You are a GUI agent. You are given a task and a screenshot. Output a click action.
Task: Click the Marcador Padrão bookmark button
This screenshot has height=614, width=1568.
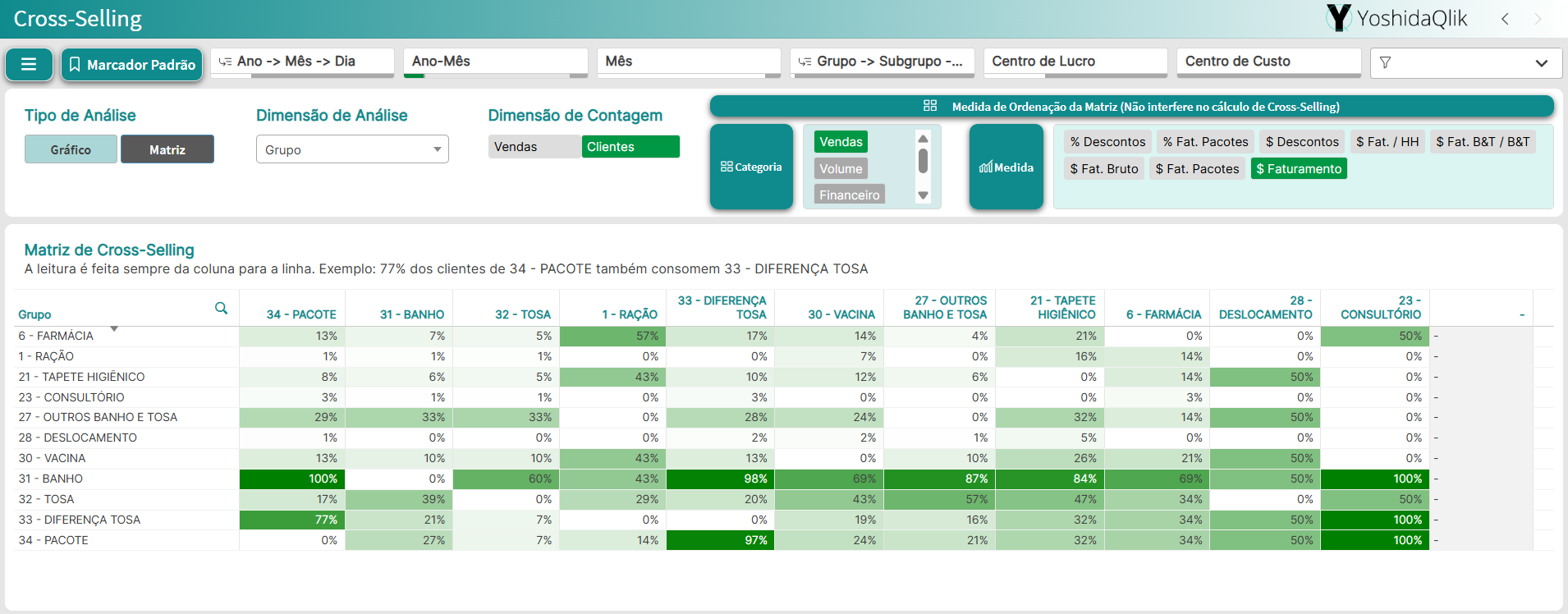pos(131,64)
